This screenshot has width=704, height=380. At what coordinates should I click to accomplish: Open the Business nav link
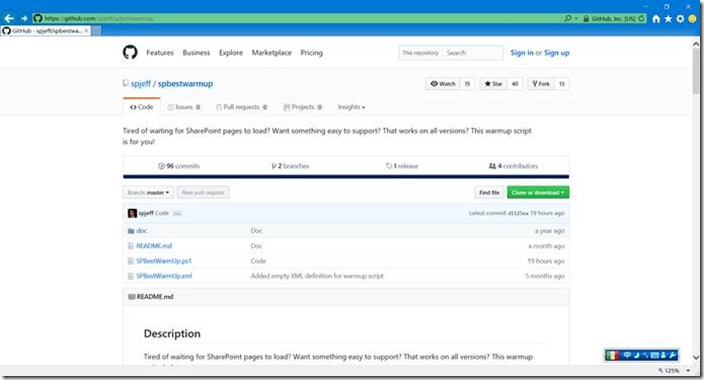tap(196, 53)
